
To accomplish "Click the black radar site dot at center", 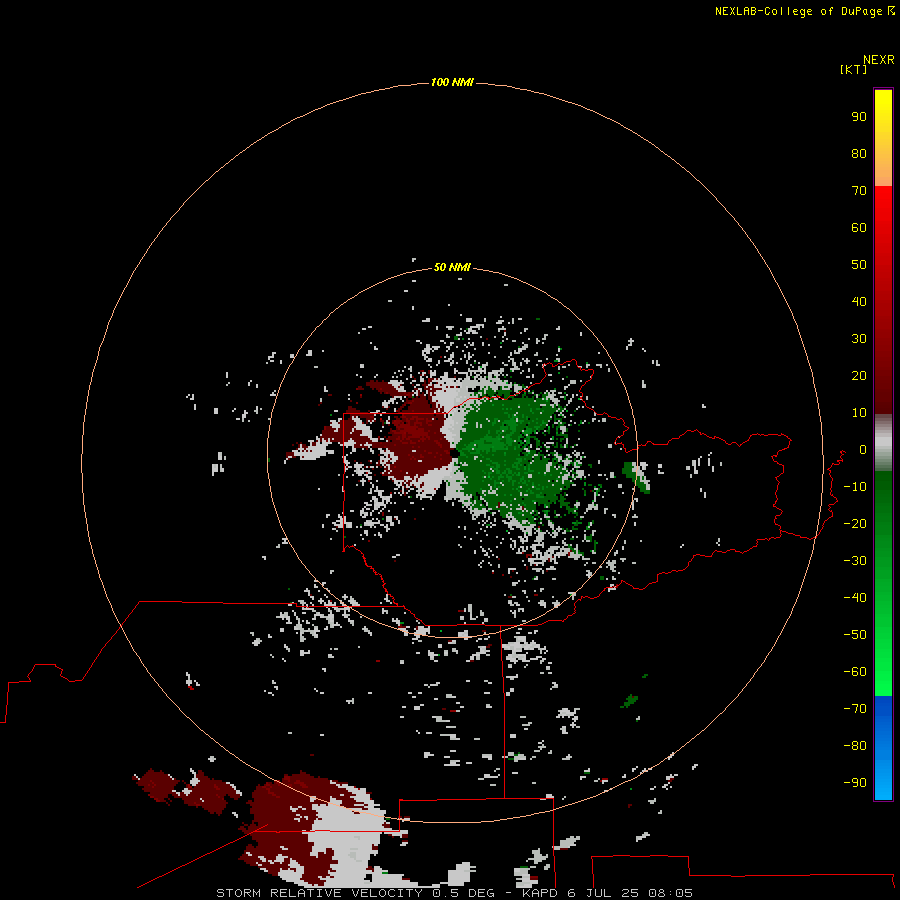I will tap(455, 453).
